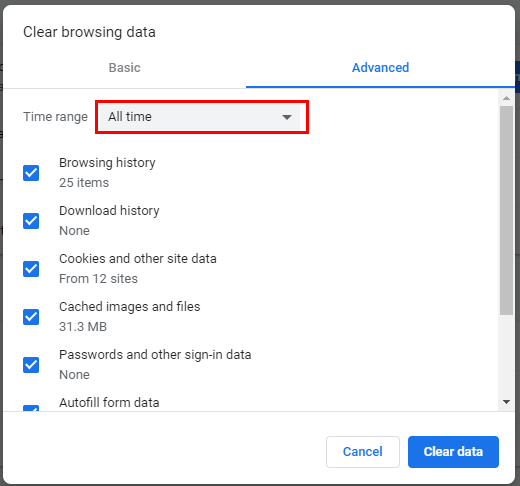This screenshot has width=520, height=486.
Task: Click the Download history label text
Action: click(x=109, y=211)
